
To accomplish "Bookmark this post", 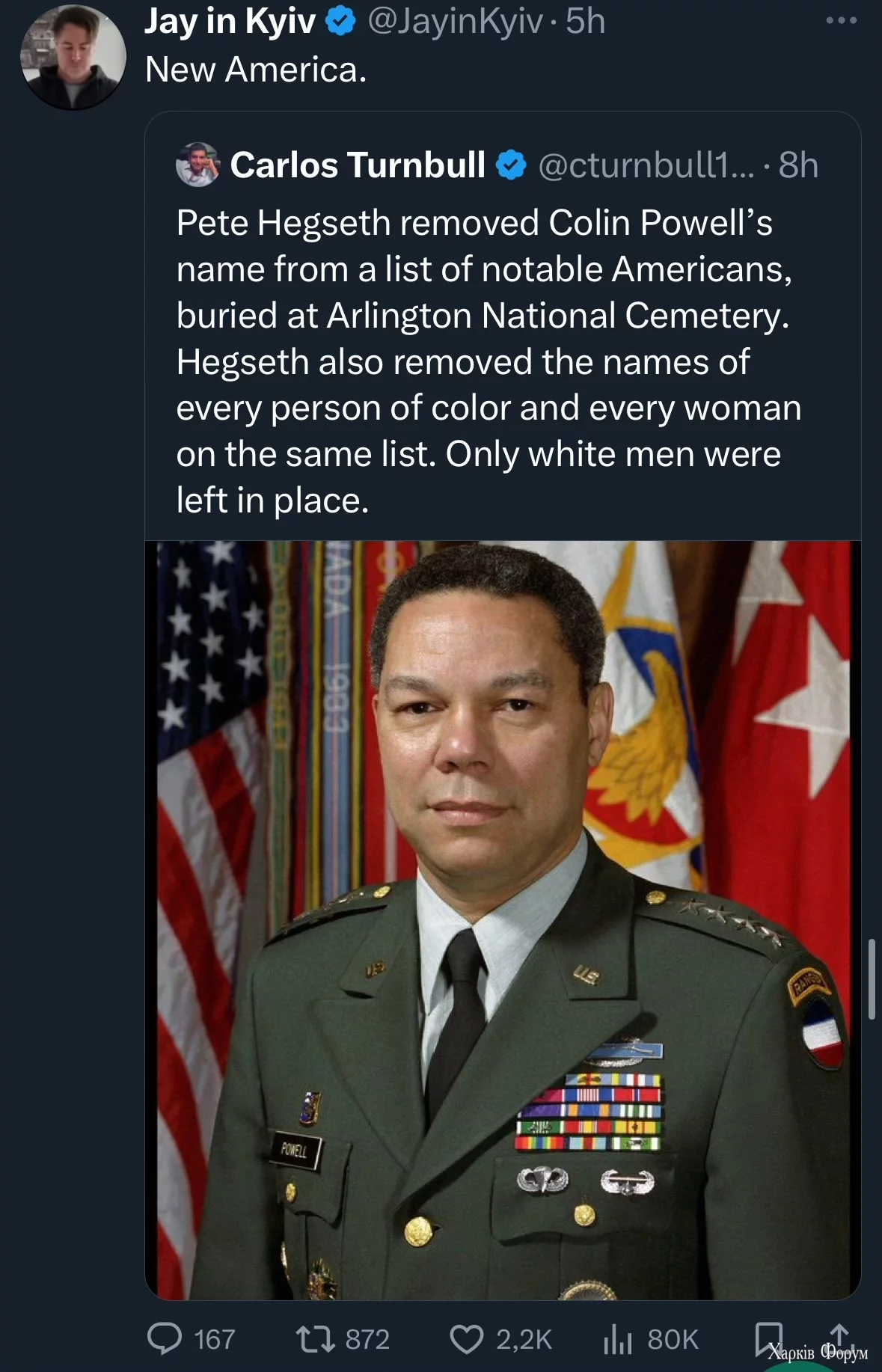I will tap(768, 1337).
